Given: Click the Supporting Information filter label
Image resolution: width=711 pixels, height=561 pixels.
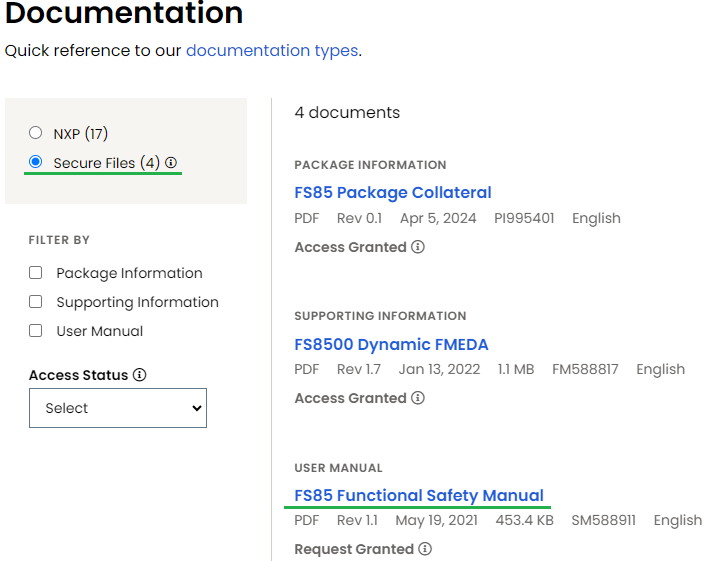Looking at the screenshot, I should (x=137, y=302).
